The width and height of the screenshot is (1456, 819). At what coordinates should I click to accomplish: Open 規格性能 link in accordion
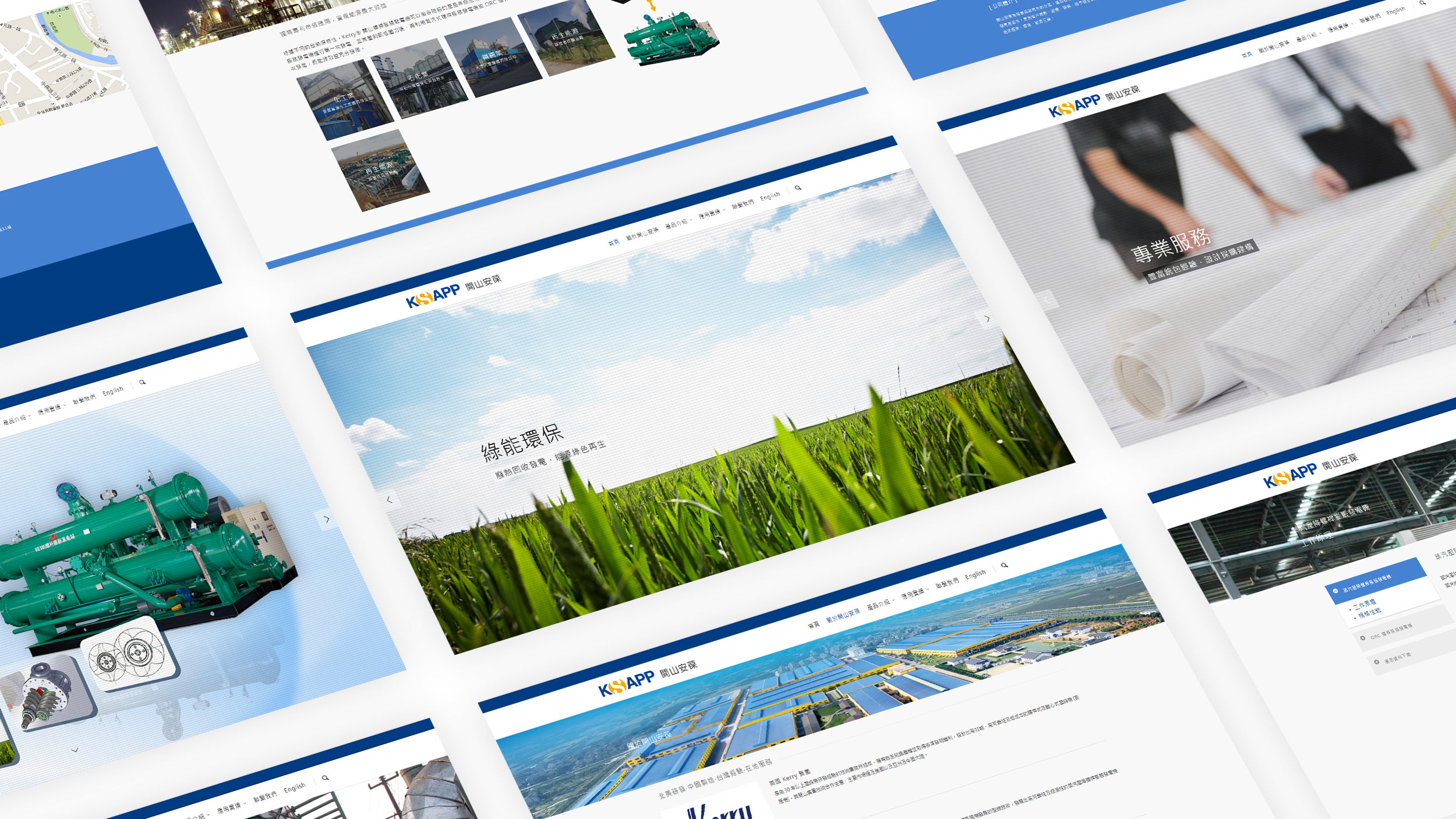click(1369, 613)
